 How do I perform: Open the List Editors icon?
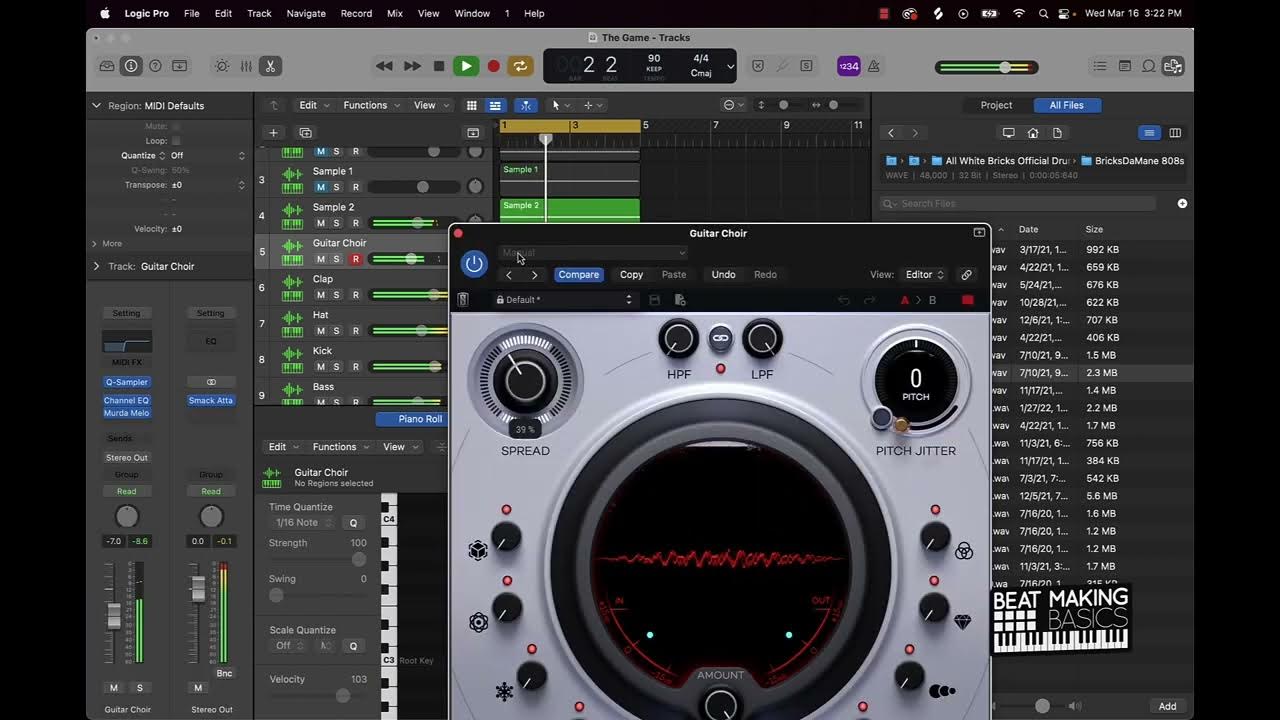[x=1100, y=66]
